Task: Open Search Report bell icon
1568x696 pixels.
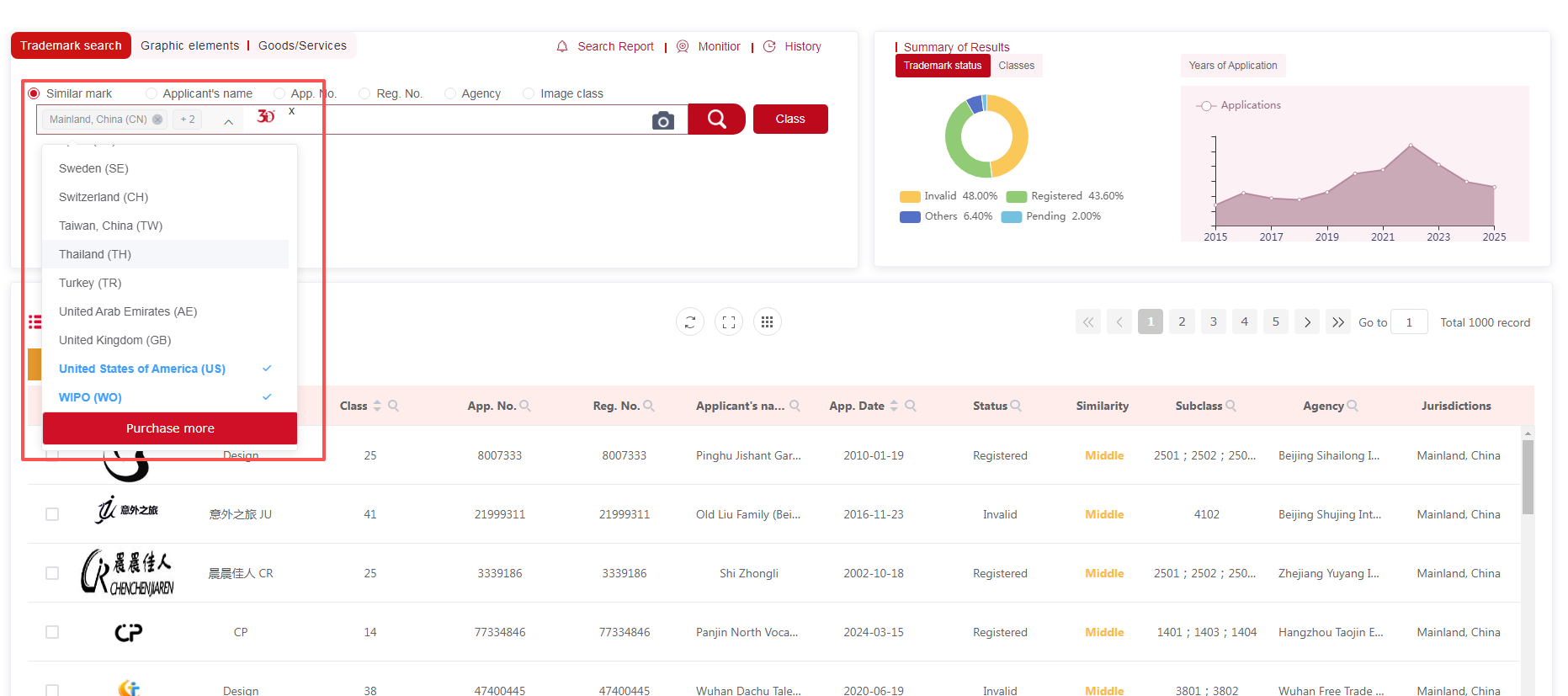Action: click(x=562, y=46)
